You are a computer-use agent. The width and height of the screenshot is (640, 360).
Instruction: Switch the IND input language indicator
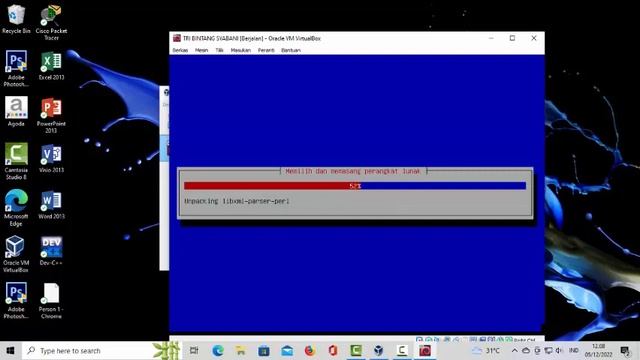573,351
